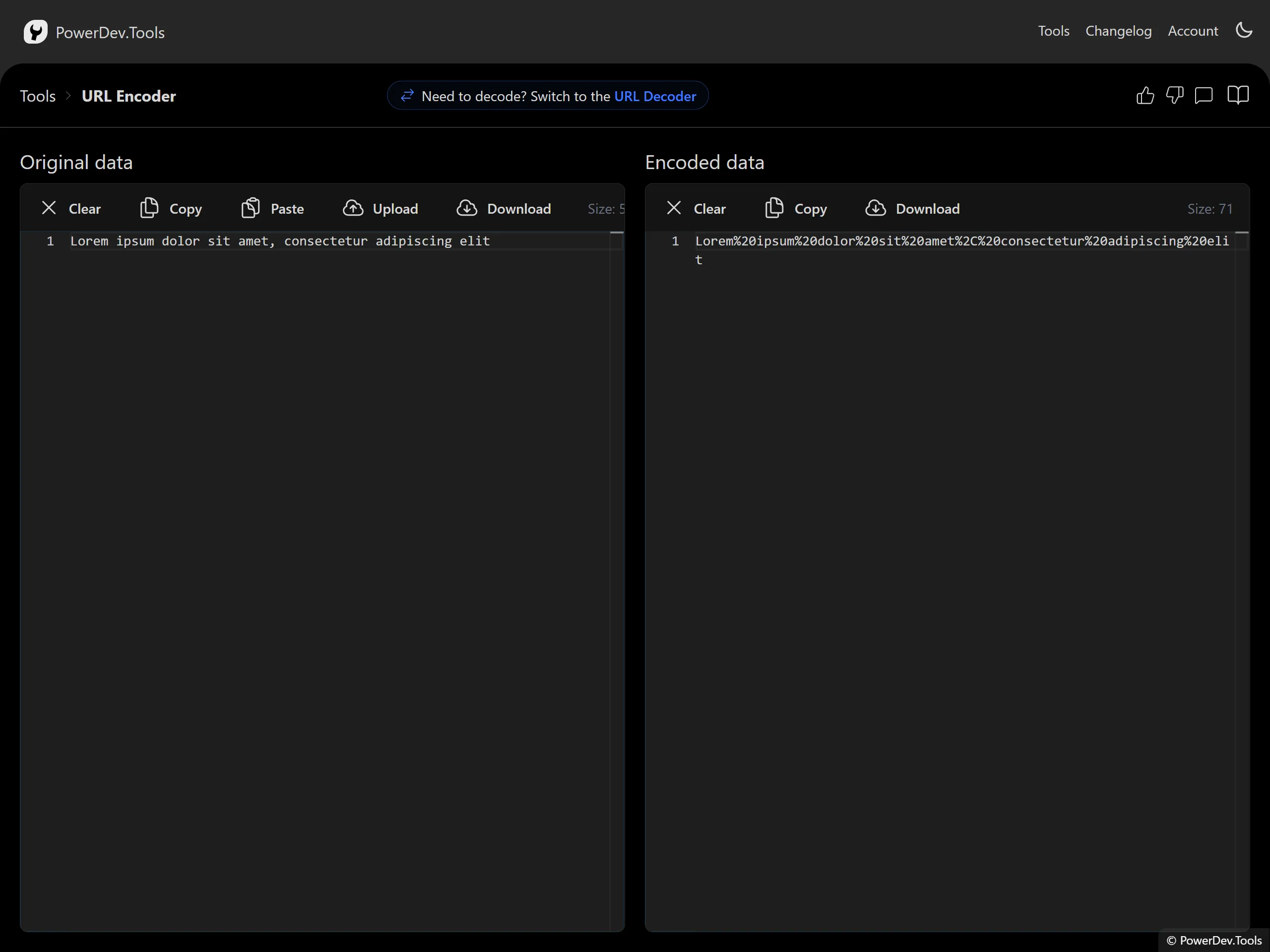Image resolution: width=1270 pixels, height=952 pixels.
Task: Click line number 1 in Original data
Action: [x=51, y=241]
